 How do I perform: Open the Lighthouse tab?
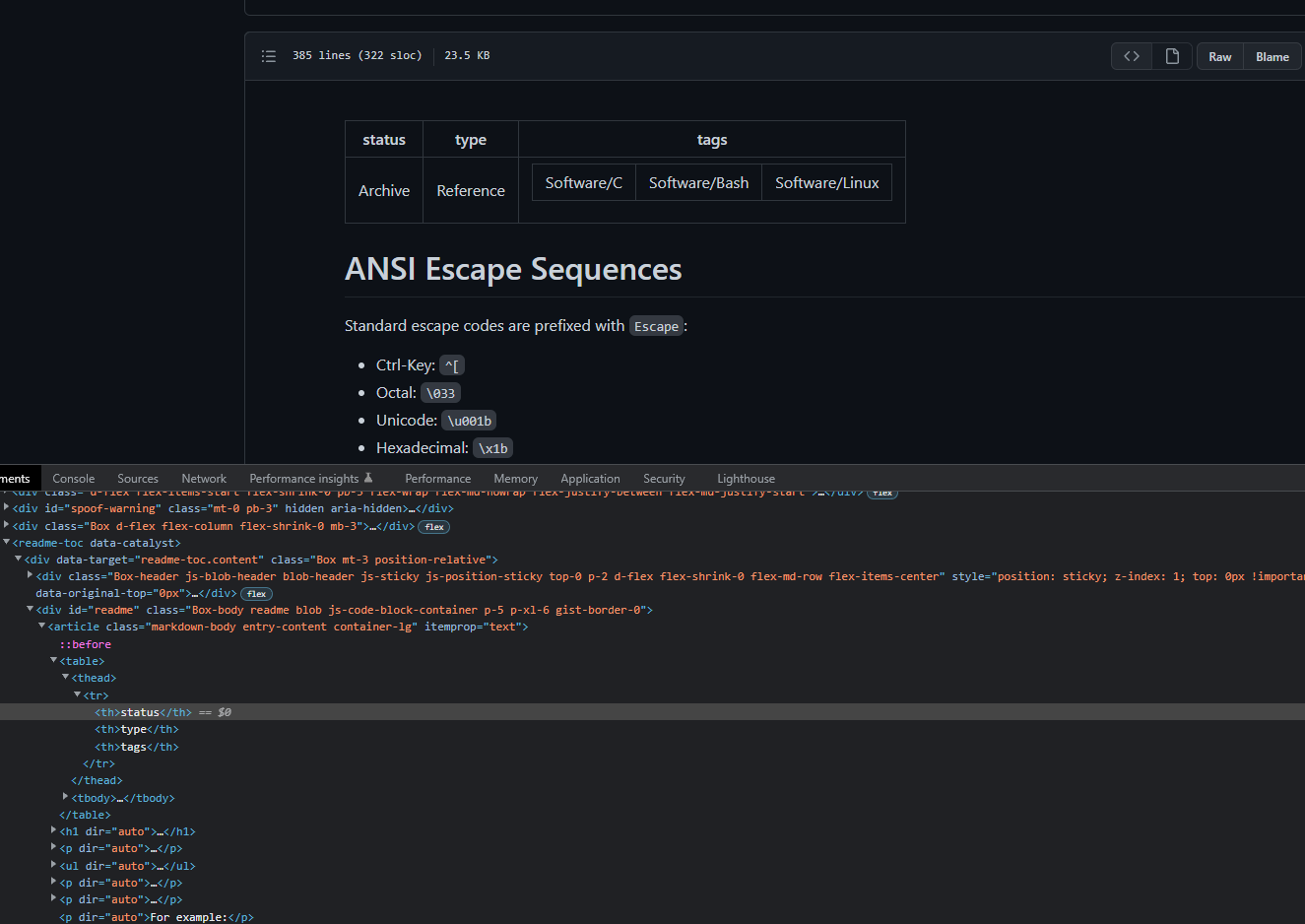[747, 479]
